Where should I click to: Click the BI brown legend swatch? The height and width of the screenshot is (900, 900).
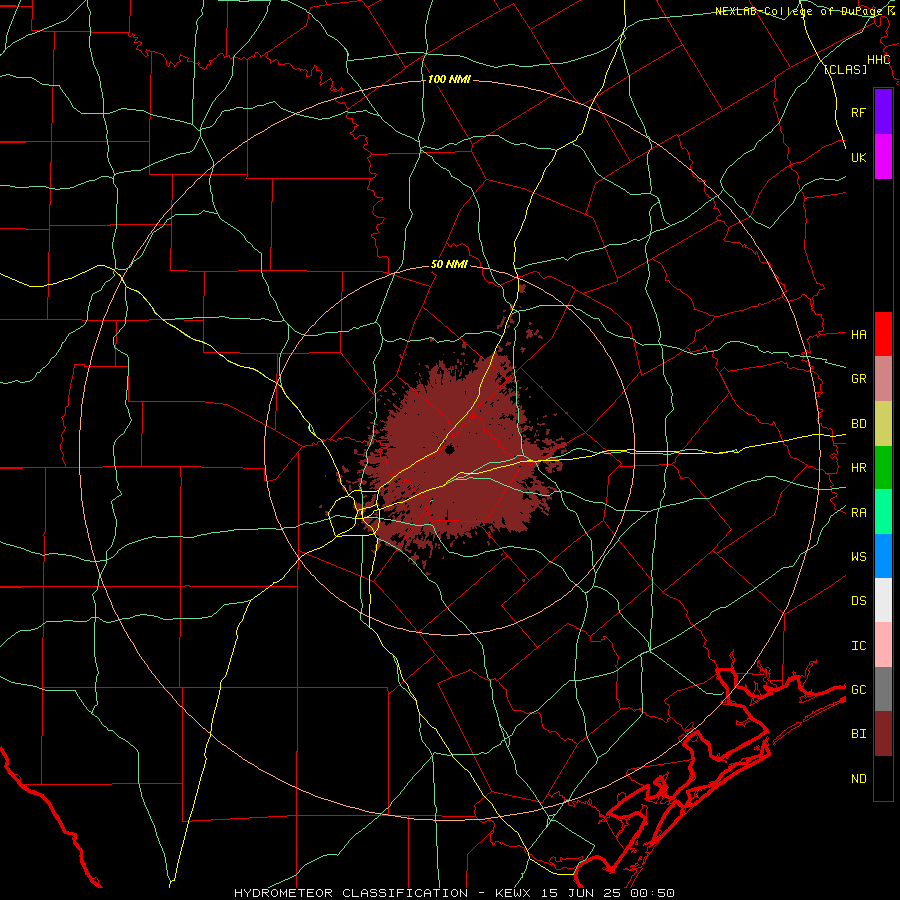(x=883, y=734)
